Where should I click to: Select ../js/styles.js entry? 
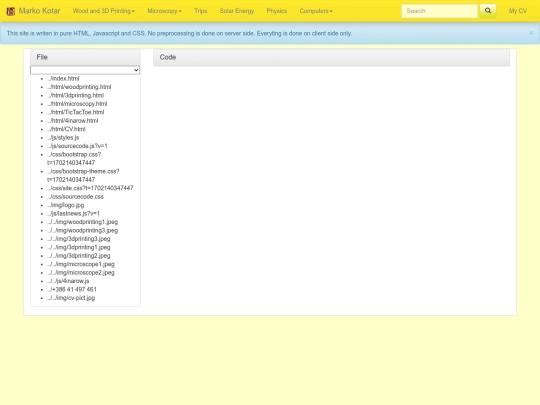coord(63,137)
